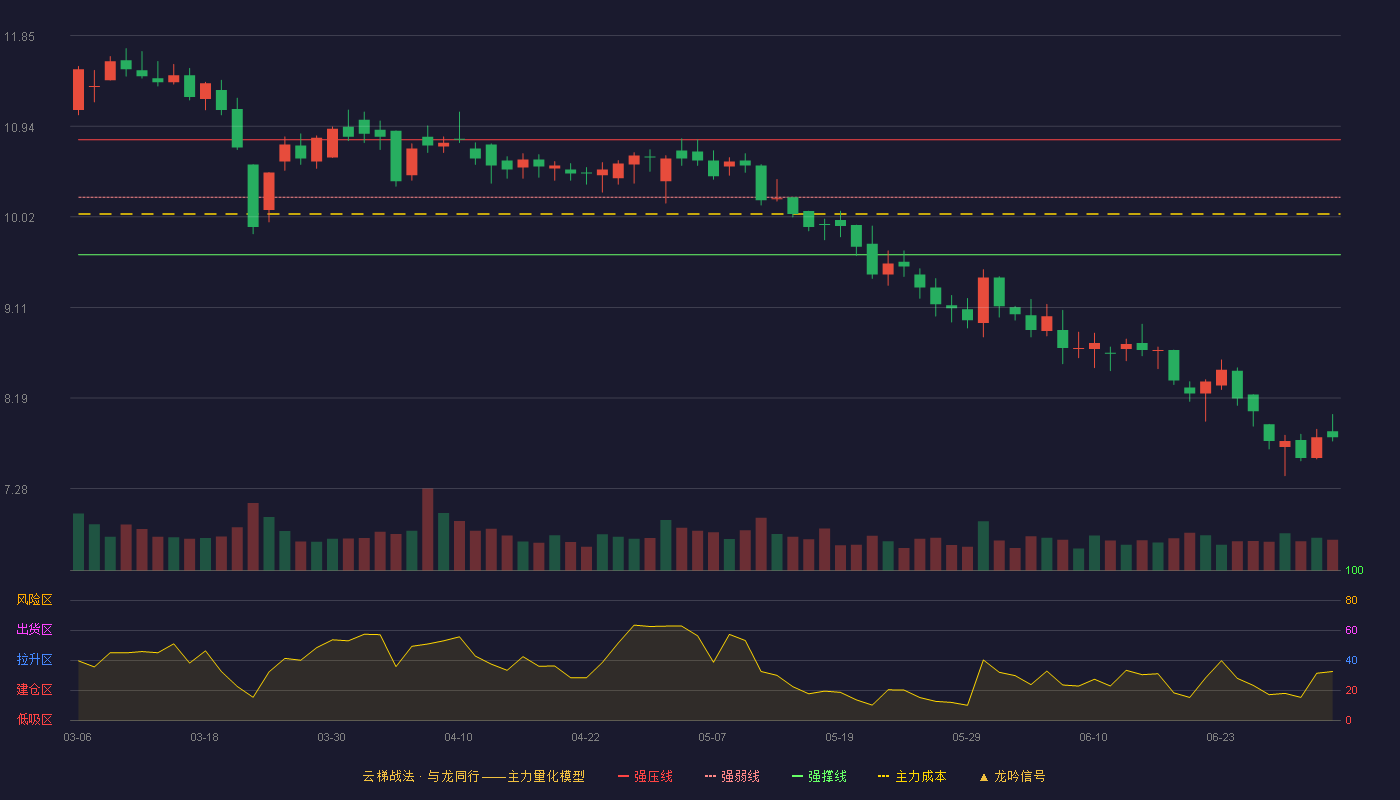
Task: Click the red 20 indicator axis value
Action: pyautogui.click(x=1351, y=691)
